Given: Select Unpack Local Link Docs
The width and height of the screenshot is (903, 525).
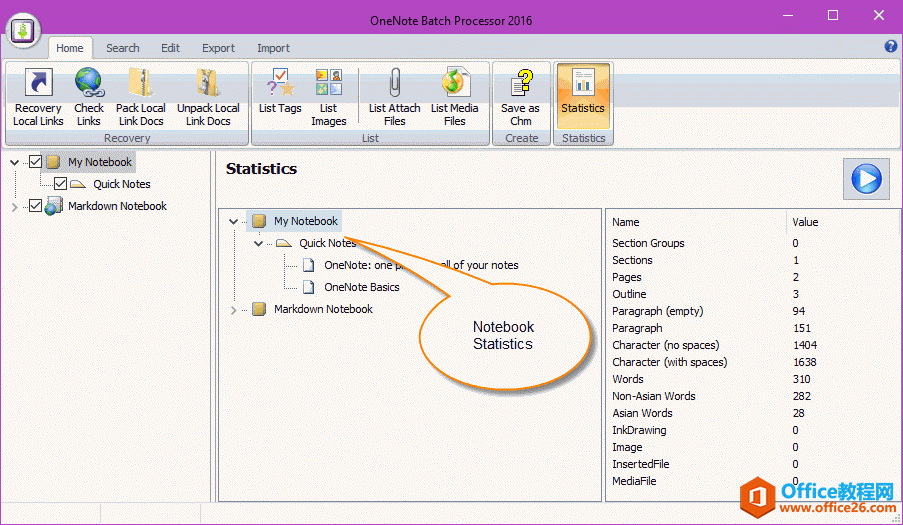Looking at the screenshot, I should 208,97.
